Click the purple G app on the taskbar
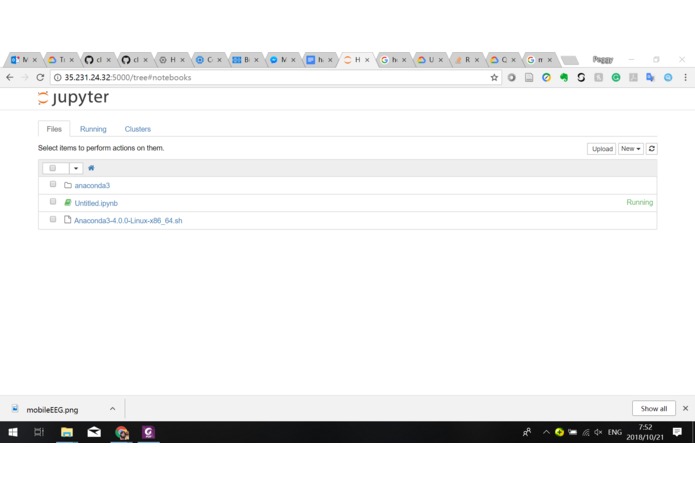This screenshot has height=494, width=695. (x=148, y=432)
